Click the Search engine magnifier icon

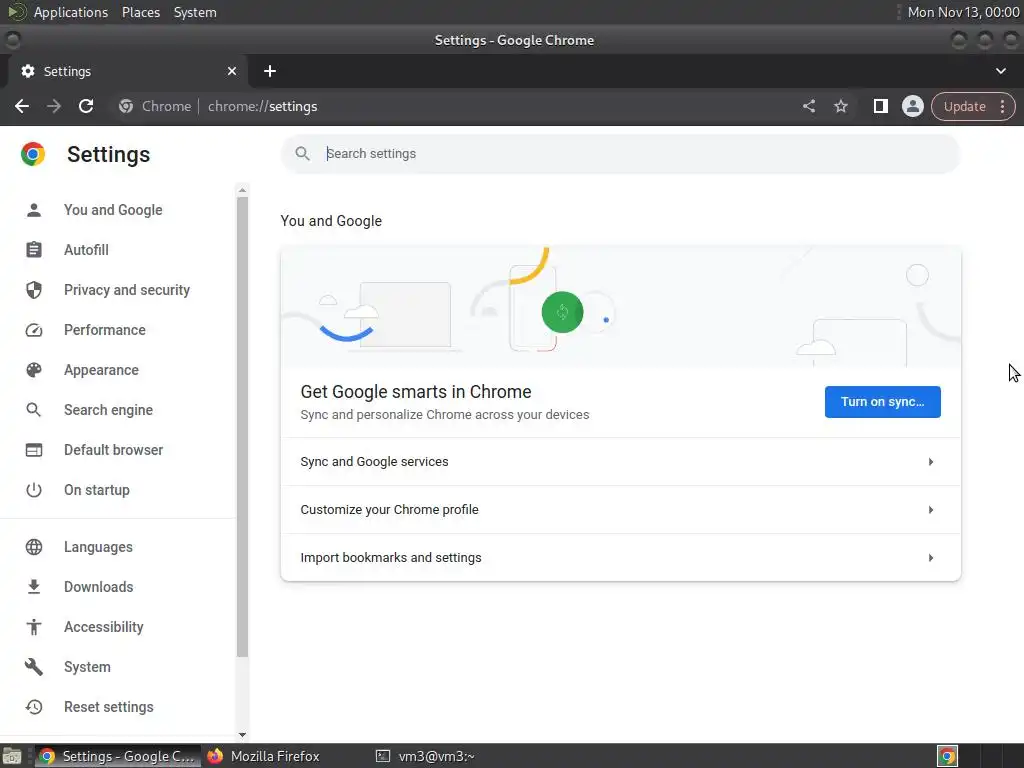point(34,410)
